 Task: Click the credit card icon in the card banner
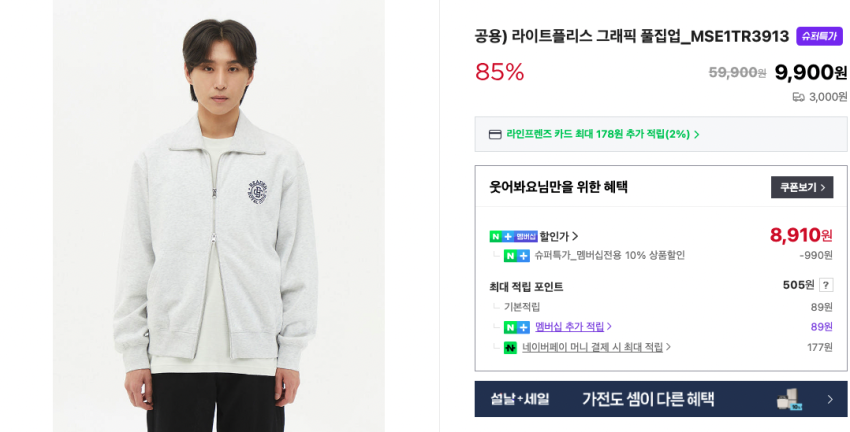pos(495,134)
